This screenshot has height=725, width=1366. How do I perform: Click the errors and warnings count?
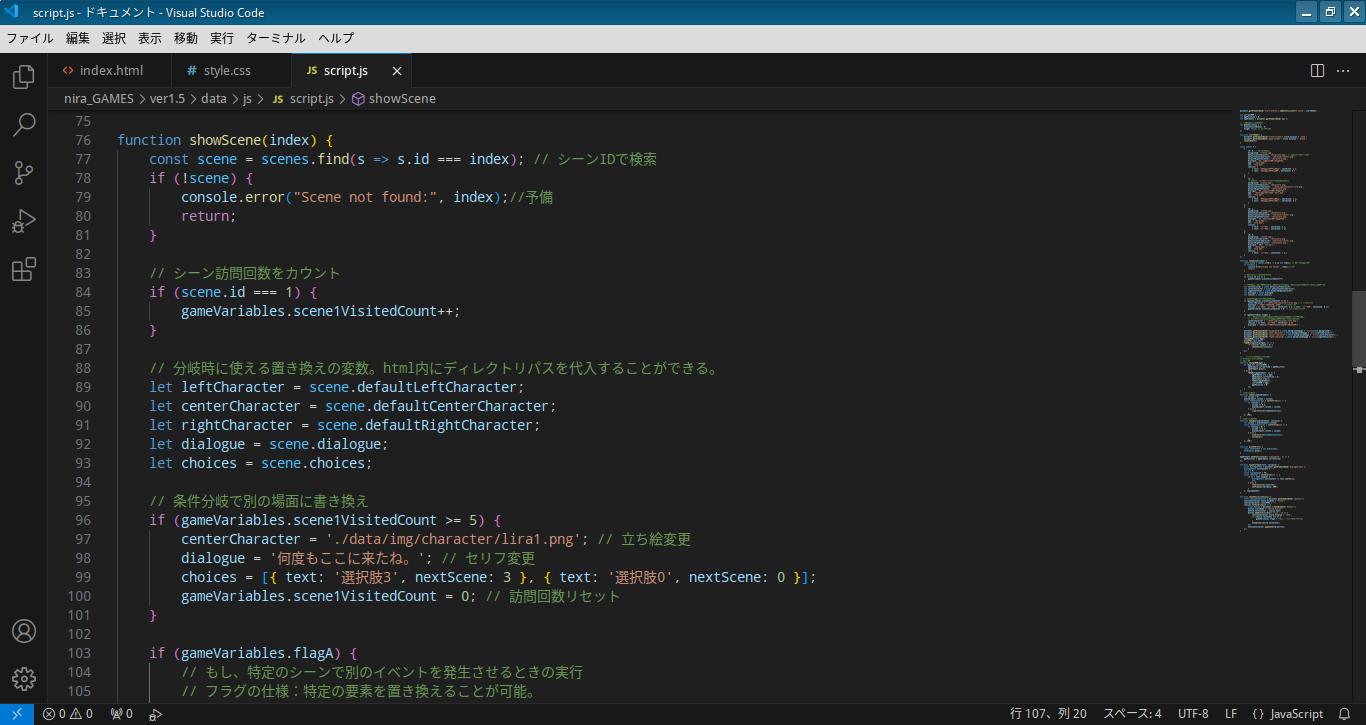(68, 714)
